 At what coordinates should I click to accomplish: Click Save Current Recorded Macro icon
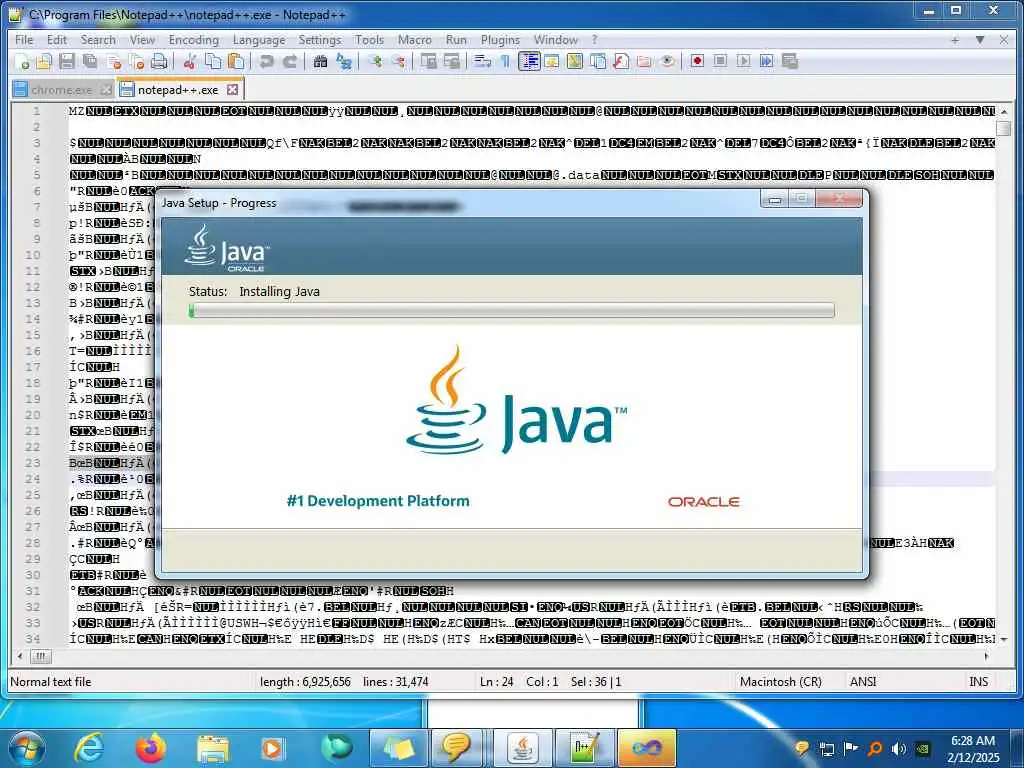coord(790,61)
